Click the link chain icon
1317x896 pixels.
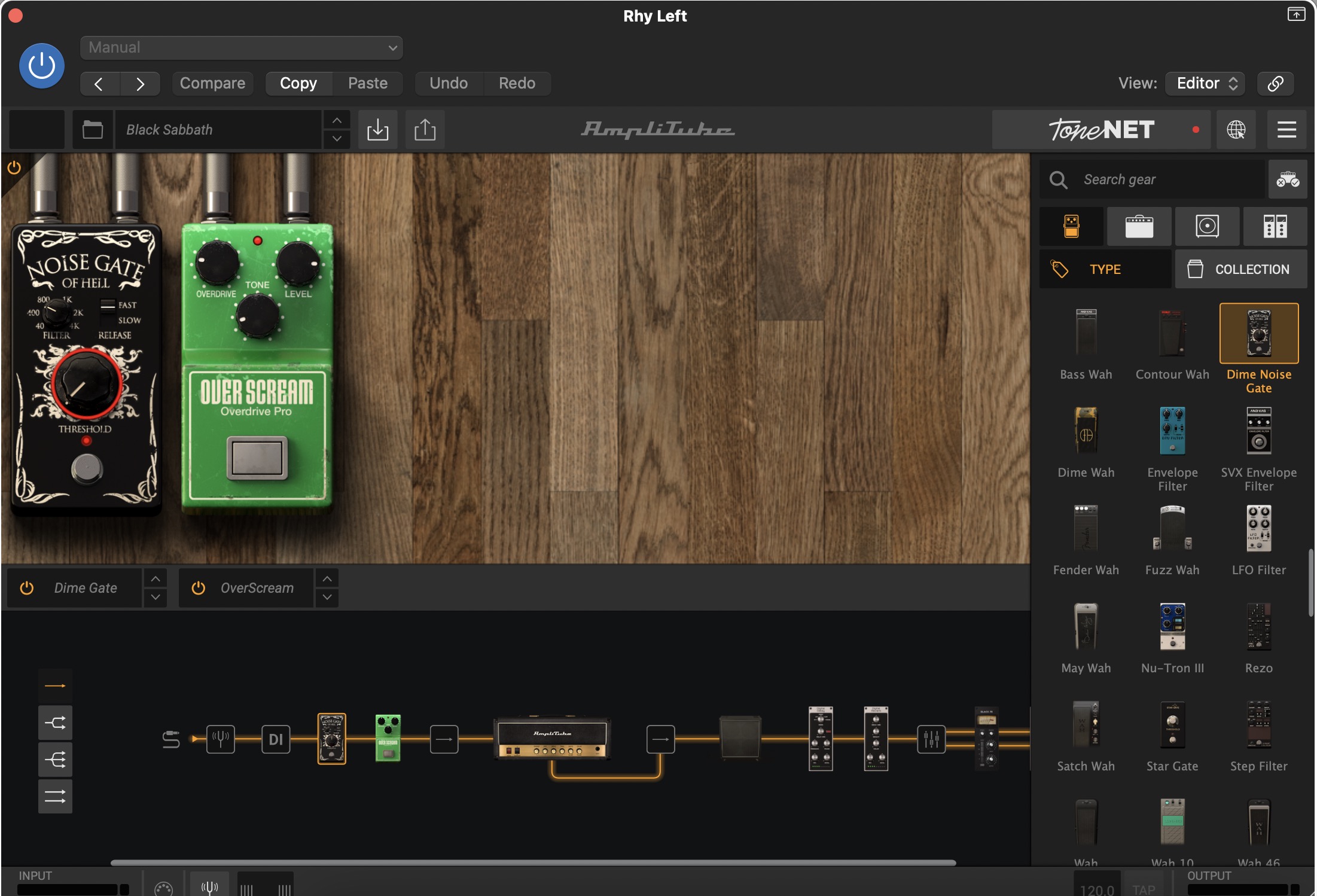click(x=1275, y=83)
